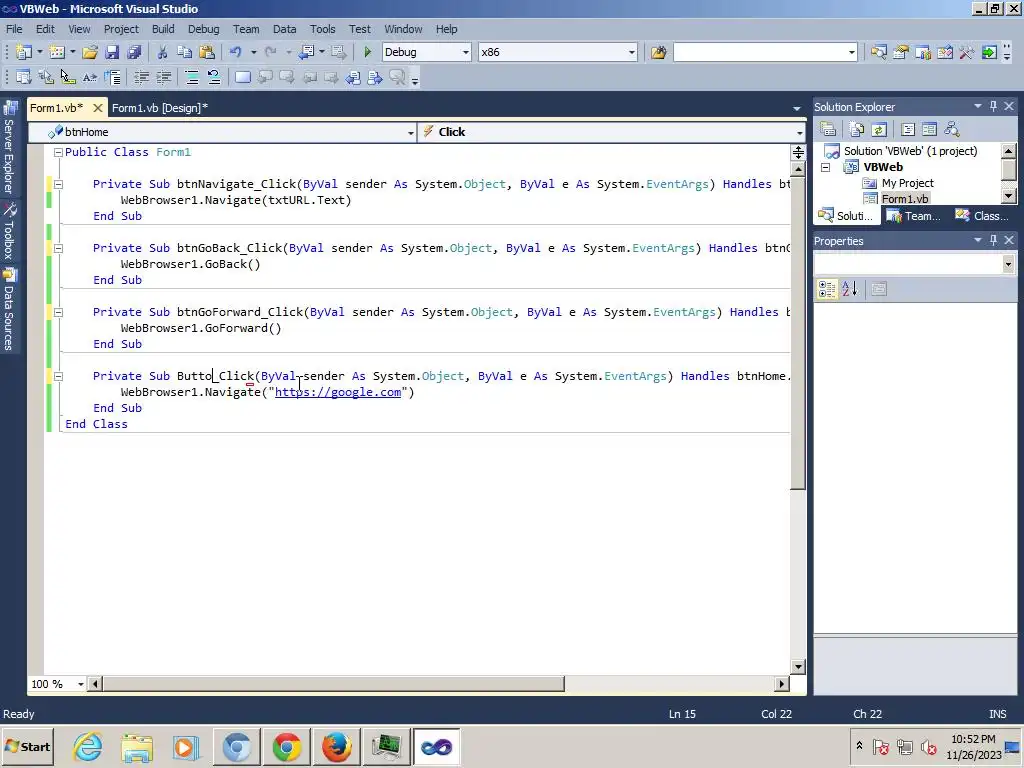Switch to the Class View panel tab
The width and height of the screenshot is (1024, 768).
[982, 216]
